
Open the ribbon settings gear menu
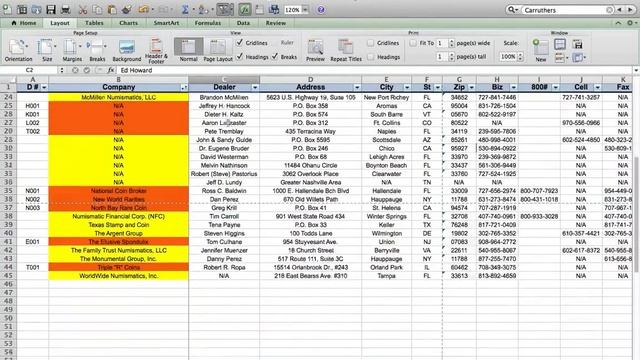coord(631,23)
